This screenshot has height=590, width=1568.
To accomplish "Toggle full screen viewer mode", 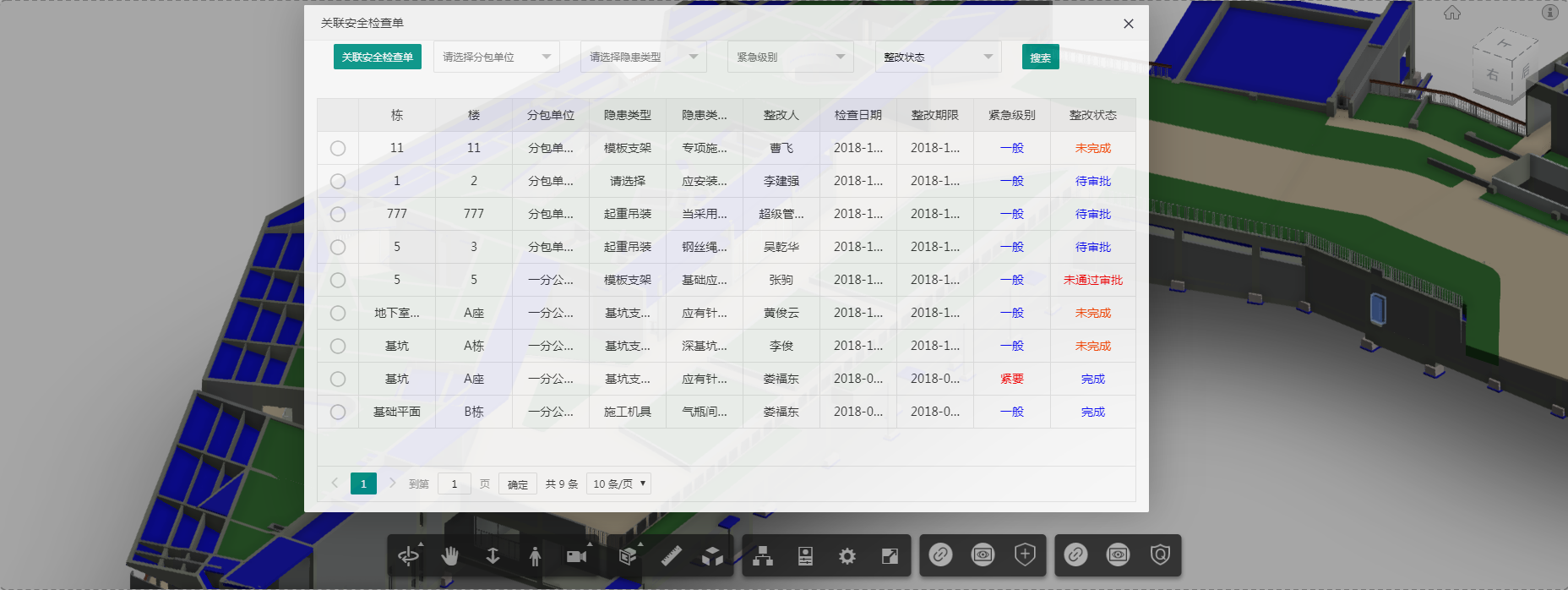I will point(890,555).
